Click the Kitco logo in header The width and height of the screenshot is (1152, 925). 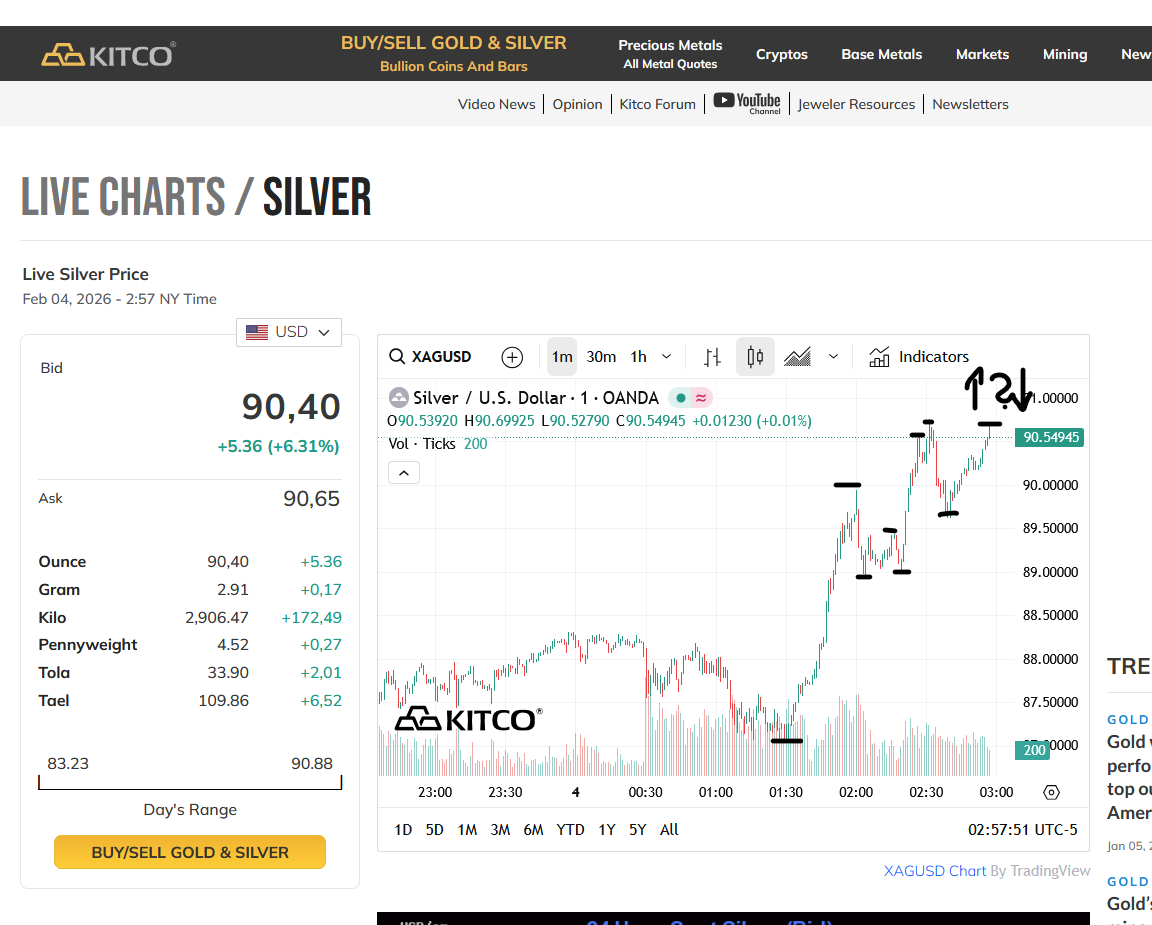[108, 54]
